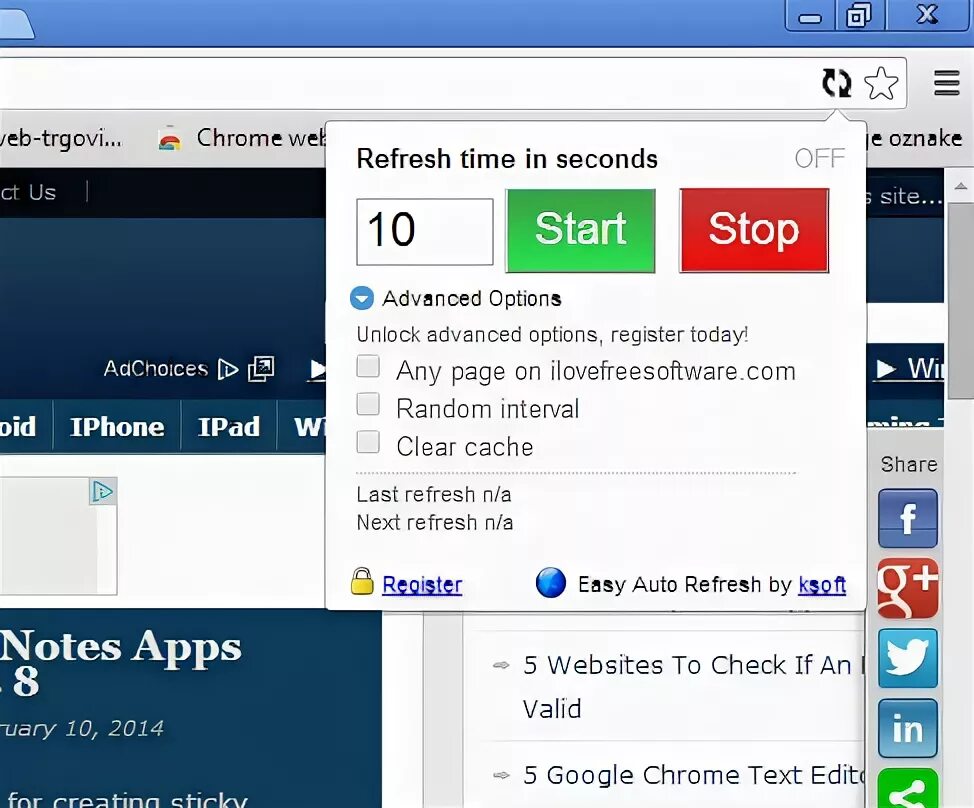Click the blue globe icon

click(x=550, y=583)
